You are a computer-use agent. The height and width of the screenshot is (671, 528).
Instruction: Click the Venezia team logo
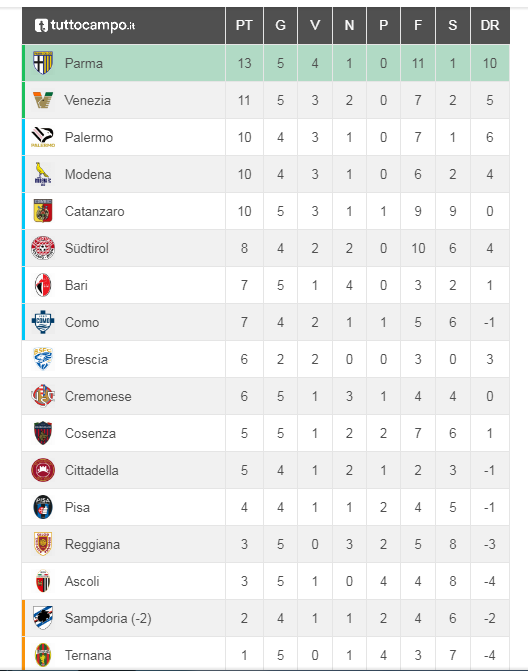click(43, 100)
